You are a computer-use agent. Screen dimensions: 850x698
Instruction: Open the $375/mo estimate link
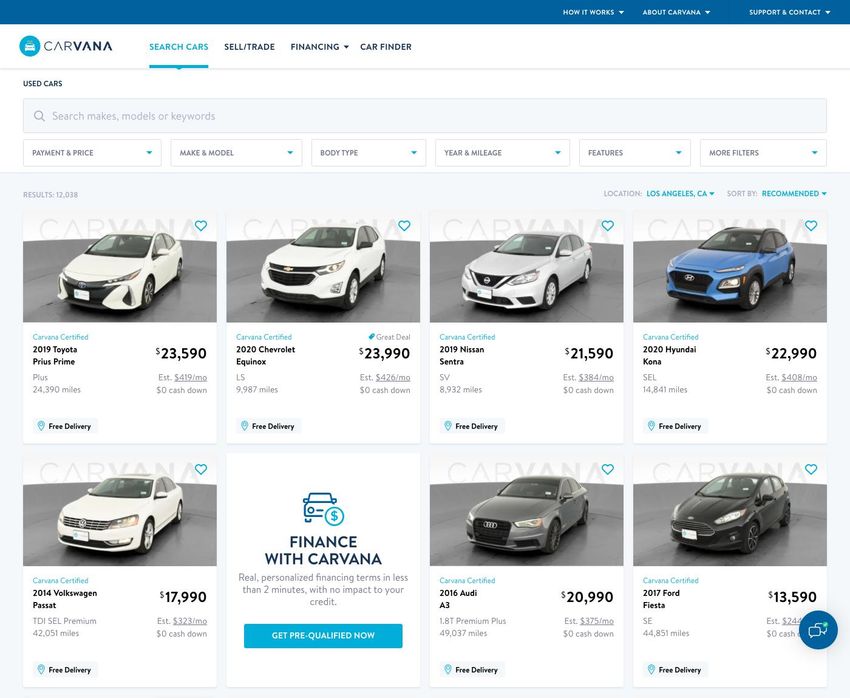597,621
